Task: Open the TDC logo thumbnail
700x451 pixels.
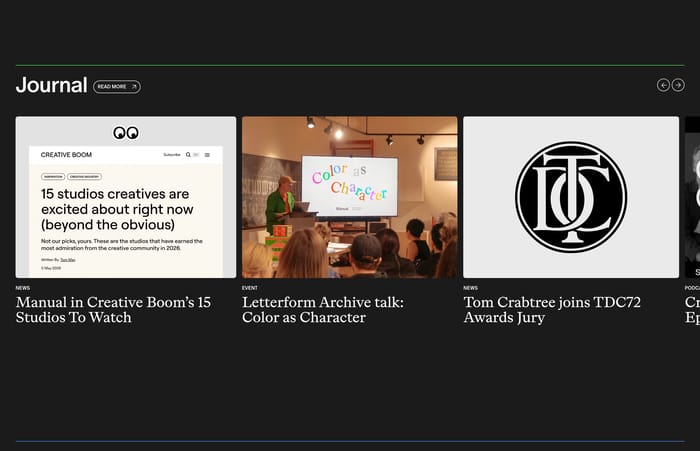Action: click(x=571, y=197)
